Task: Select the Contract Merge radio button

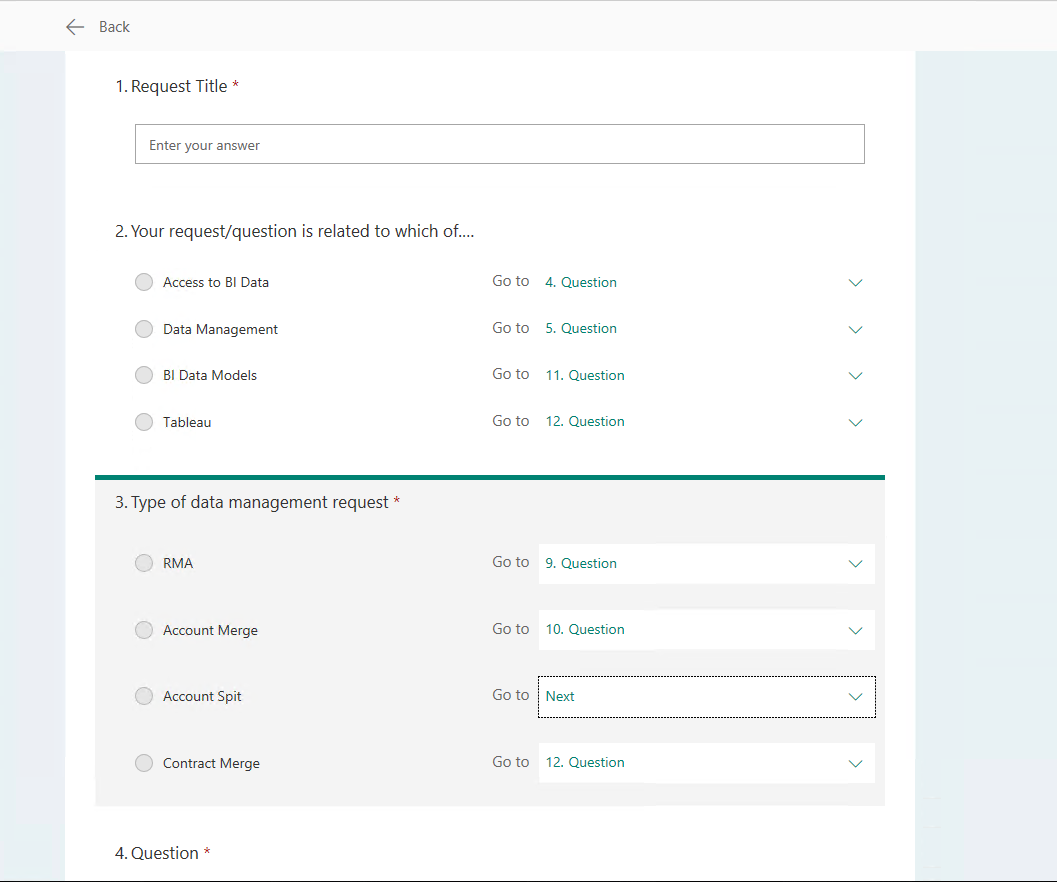Action: [x=144, y=763]
